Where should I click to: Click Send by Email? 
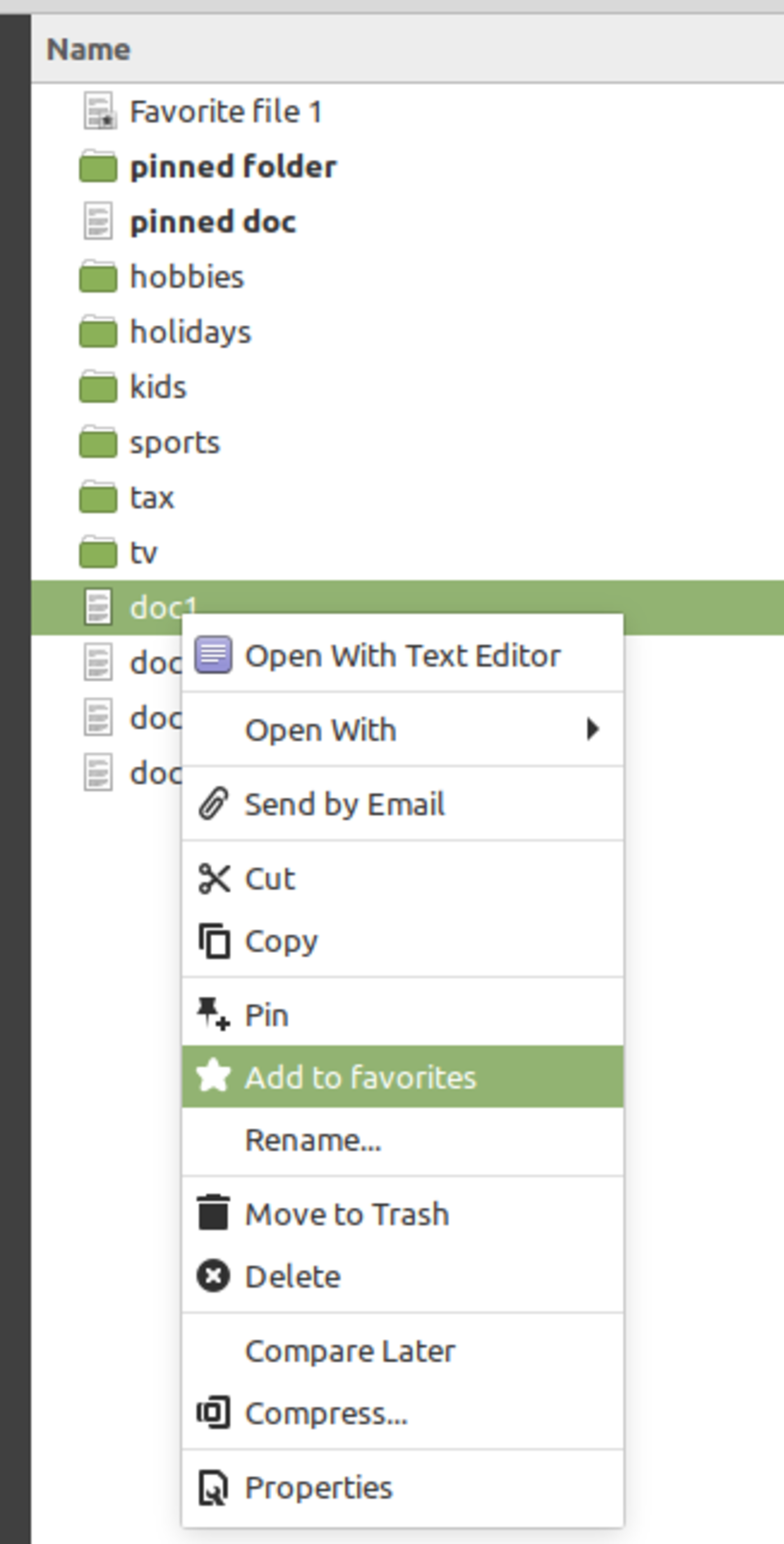[344, 803]
